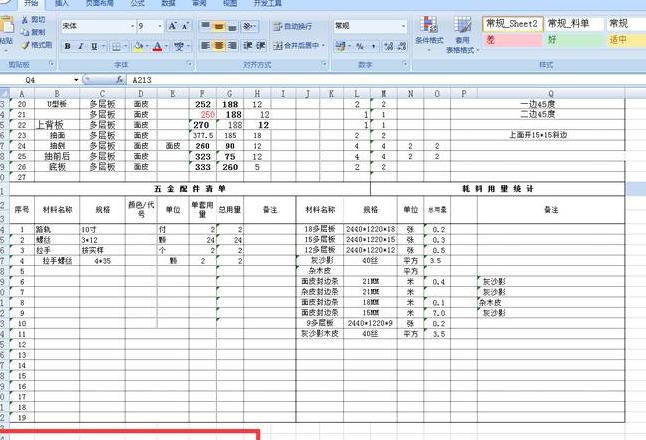Image resolution: width=646 pixels, height=440 pixels.
Task: Switch to the Page Layout (页面布局) tab
Action: tap(99, 3)
